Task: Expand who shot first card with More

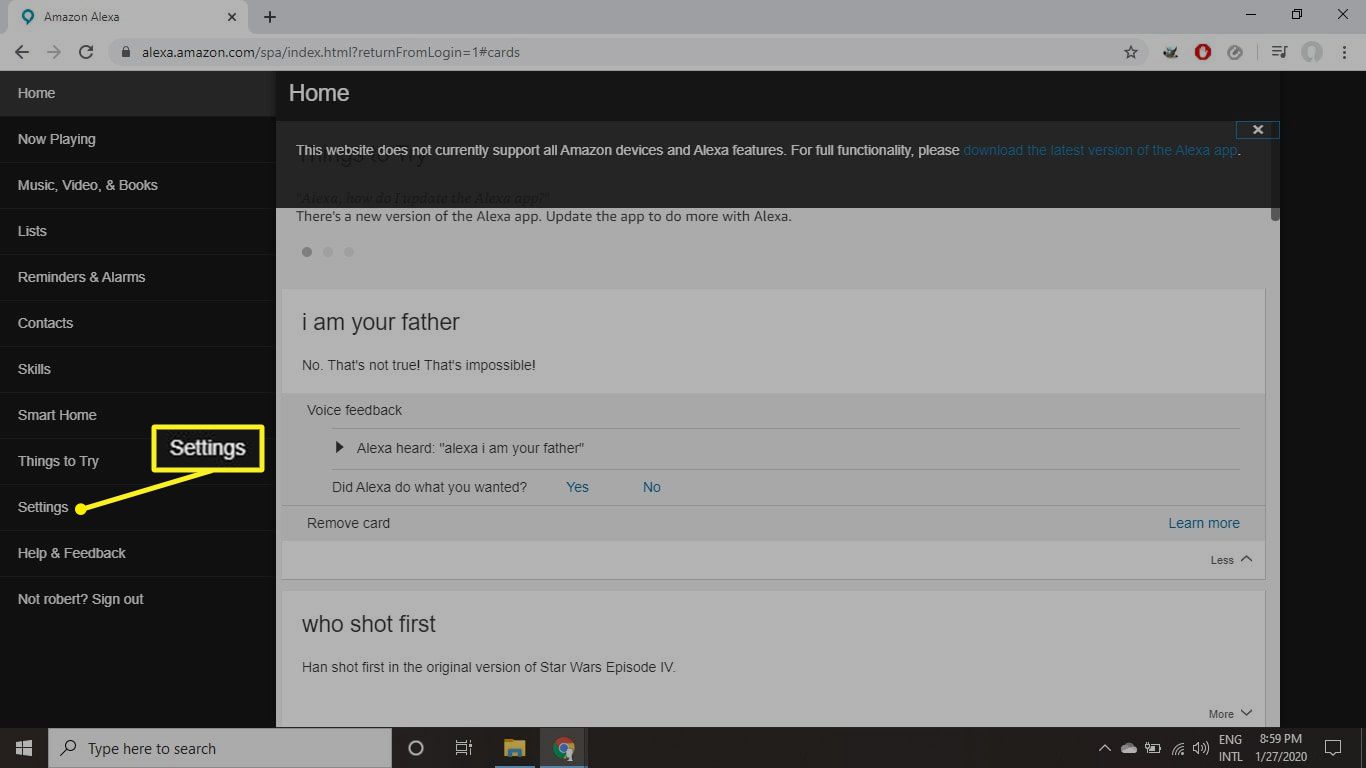Action: pyautogui.click(x=1231, y=714)
